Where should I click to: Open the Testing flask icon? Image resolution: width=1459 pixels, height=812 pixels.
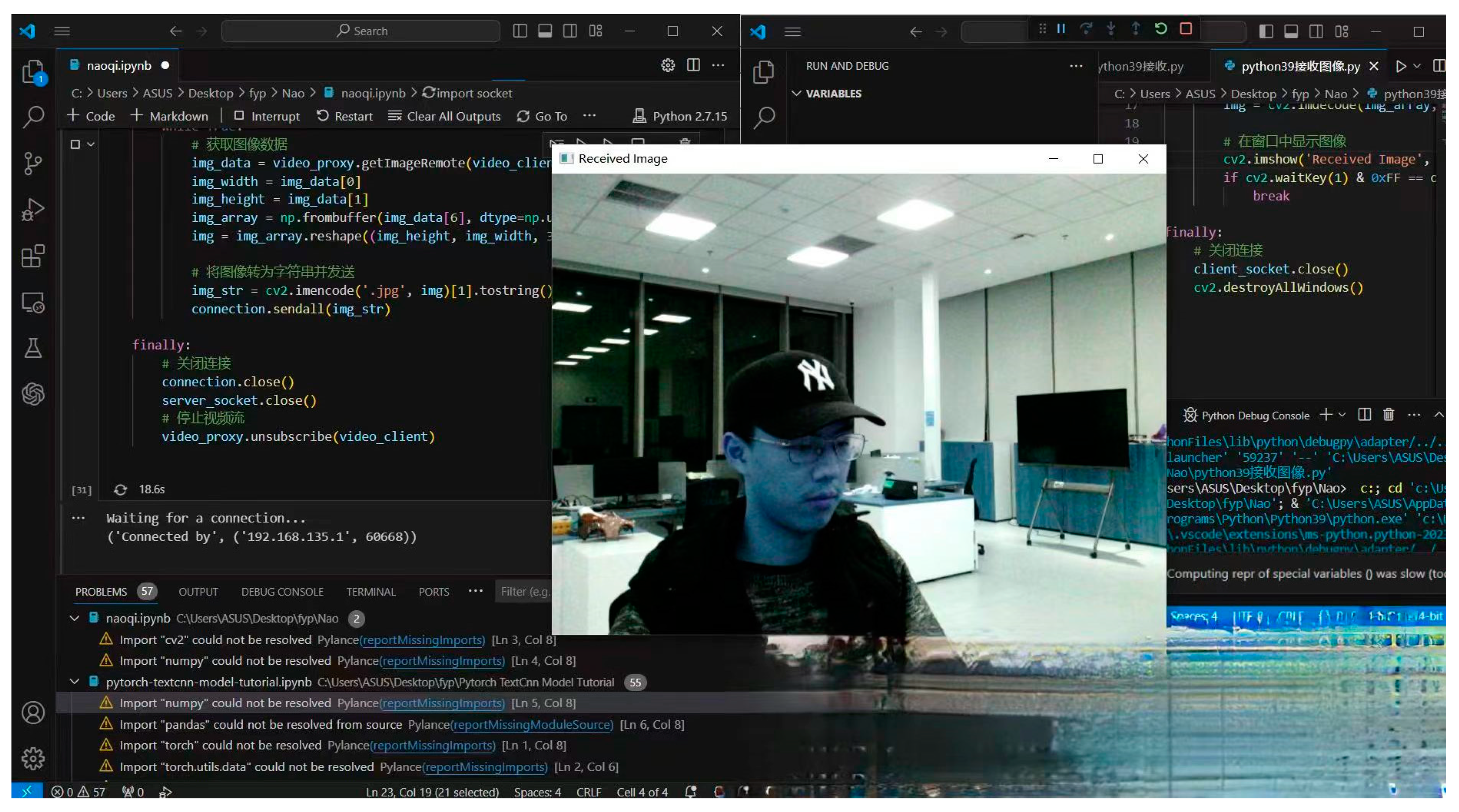click(x=33, y=348)
